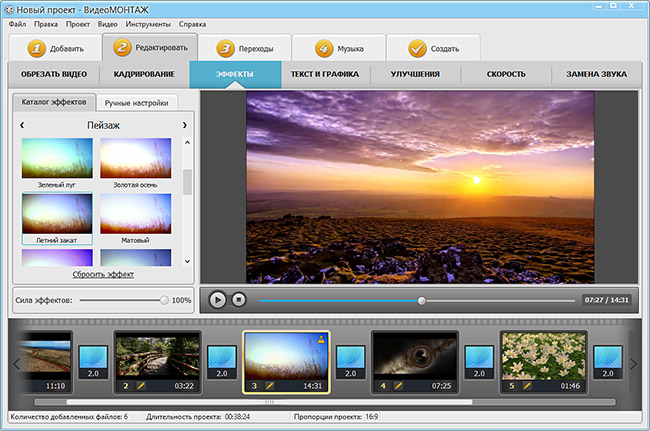The image size is (650, 431).
Task: Go to previous effect category before Пейзаж
Action: coord(23,125)
